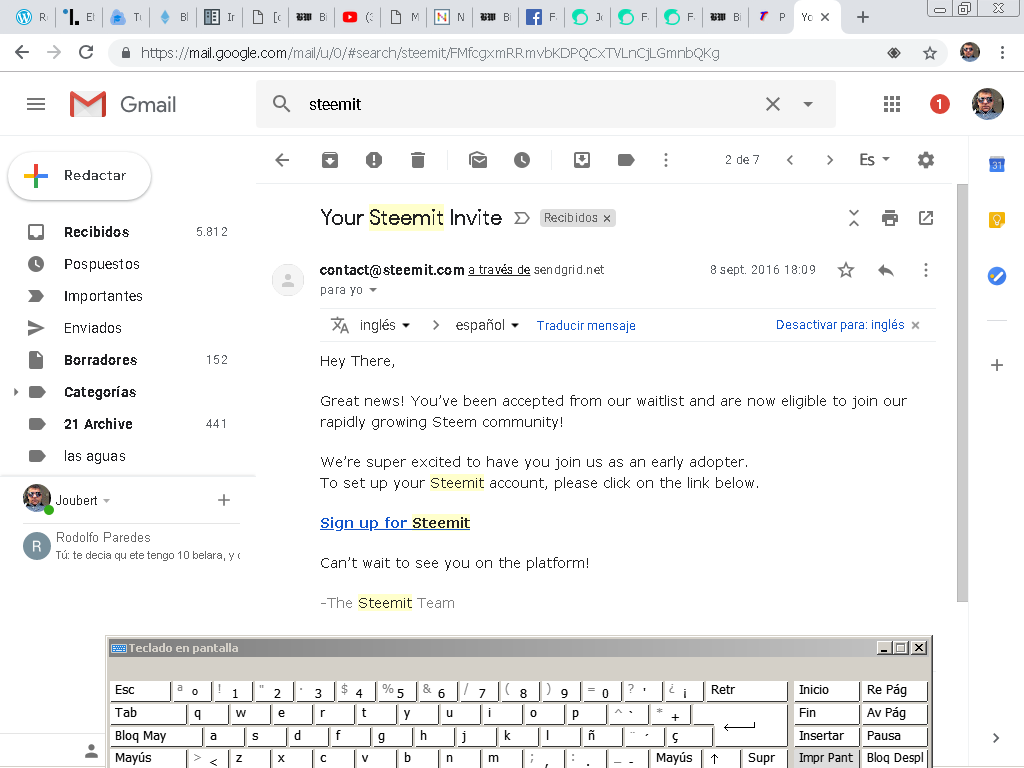Open Sign up for Steemit link

(395, 523)
